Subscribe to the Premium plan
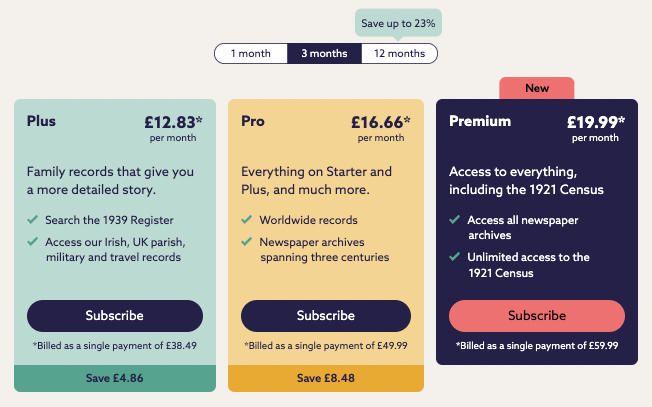Image resolution: width=652 pixels, height=407 pixels. (537, 316)
